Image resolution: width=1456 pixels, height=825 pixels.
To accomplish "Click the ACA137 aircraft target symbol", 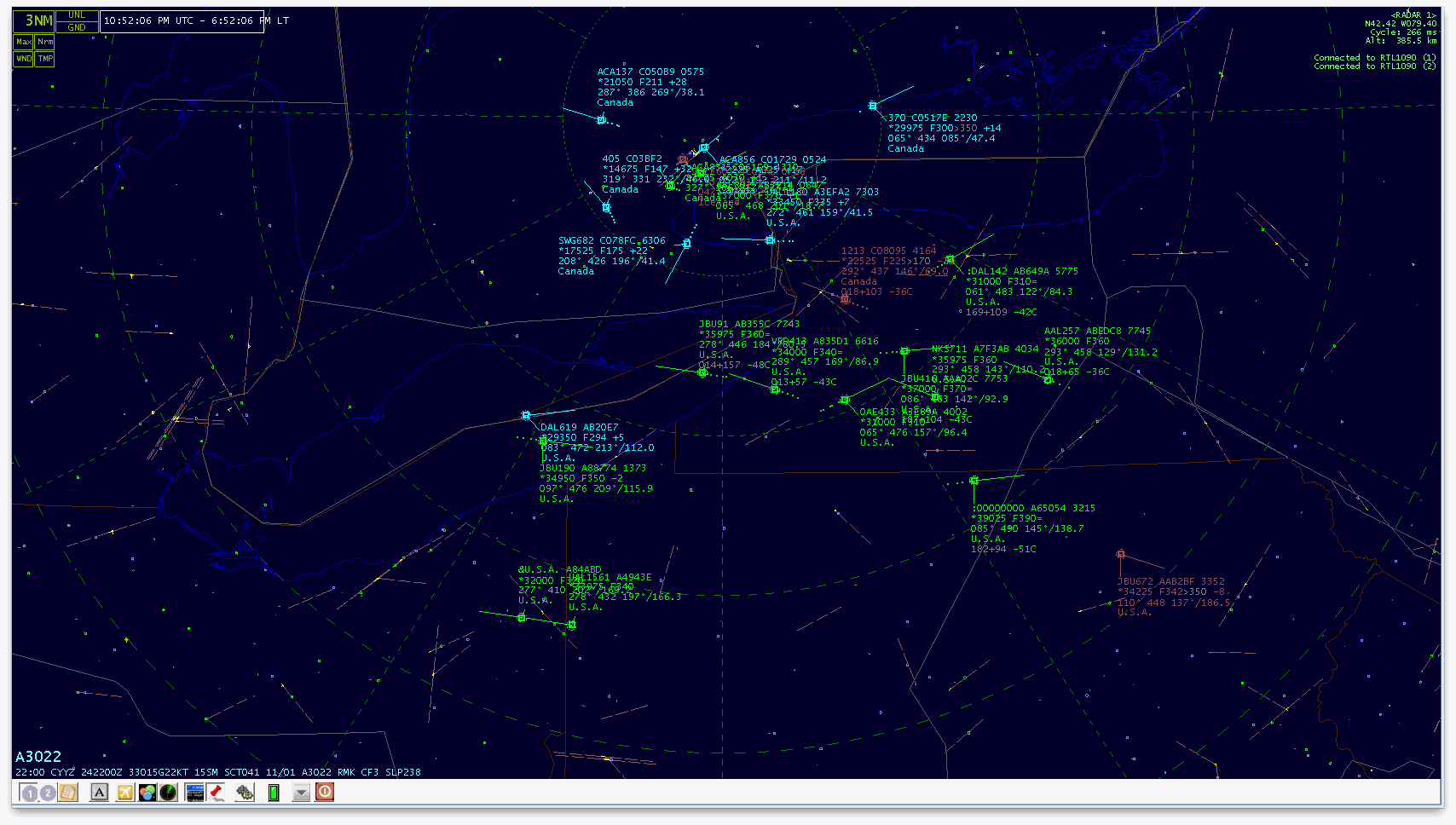I will pos(601,120).
